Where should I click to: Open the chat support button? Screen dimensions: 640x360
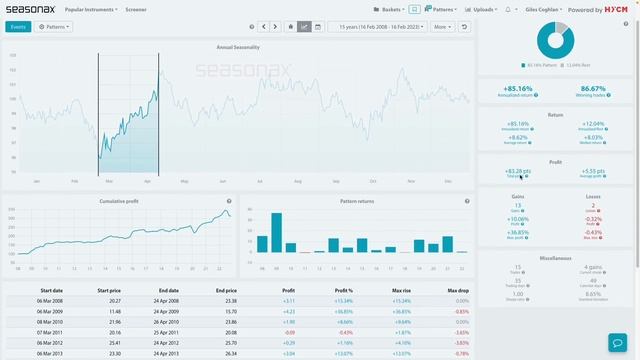(618, 342)
